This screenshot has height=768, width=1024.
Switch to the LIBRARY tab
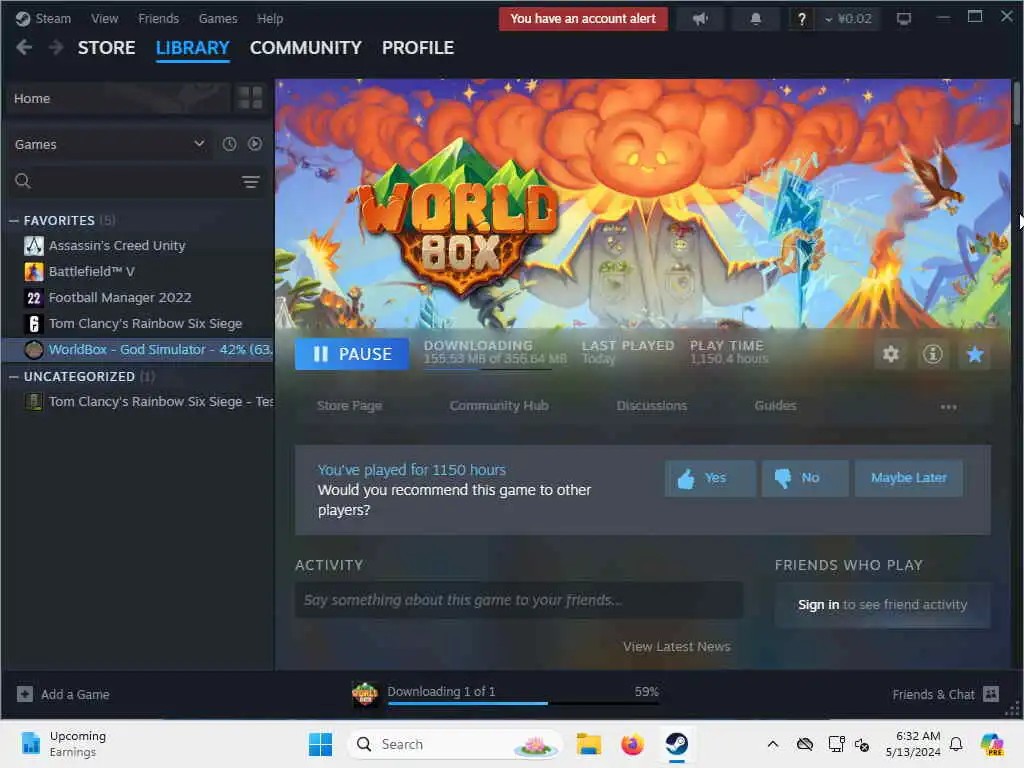[192, 48]
